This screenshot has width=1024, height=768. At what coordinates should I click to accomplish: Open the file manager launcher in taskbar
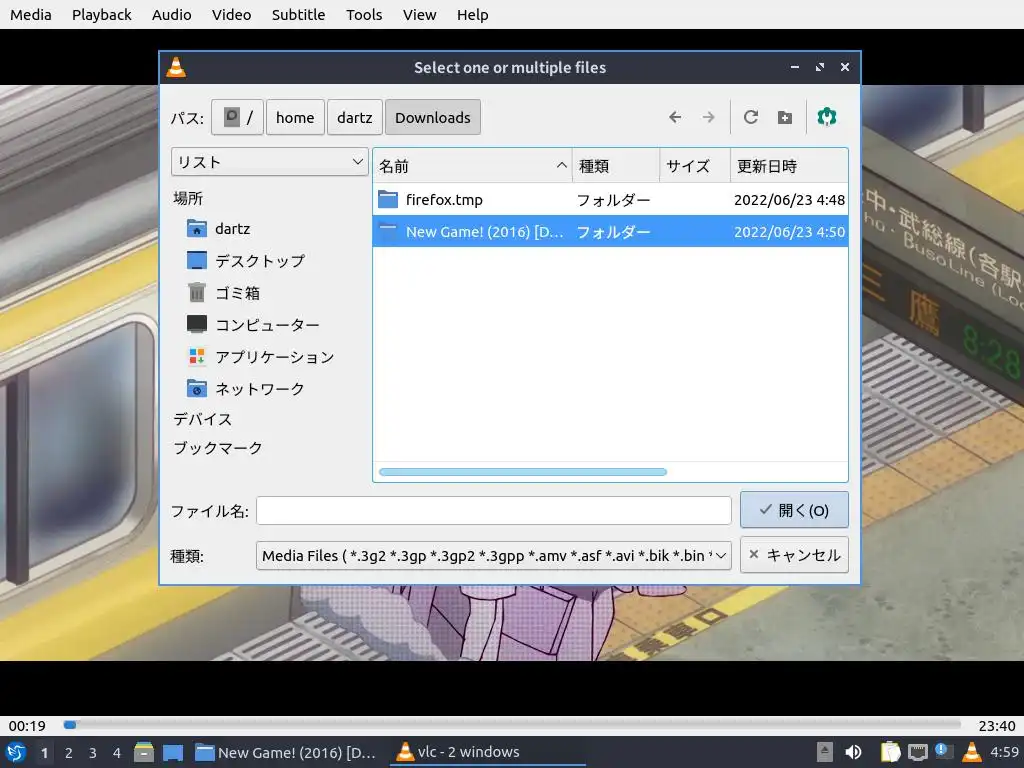pos(144,752)
